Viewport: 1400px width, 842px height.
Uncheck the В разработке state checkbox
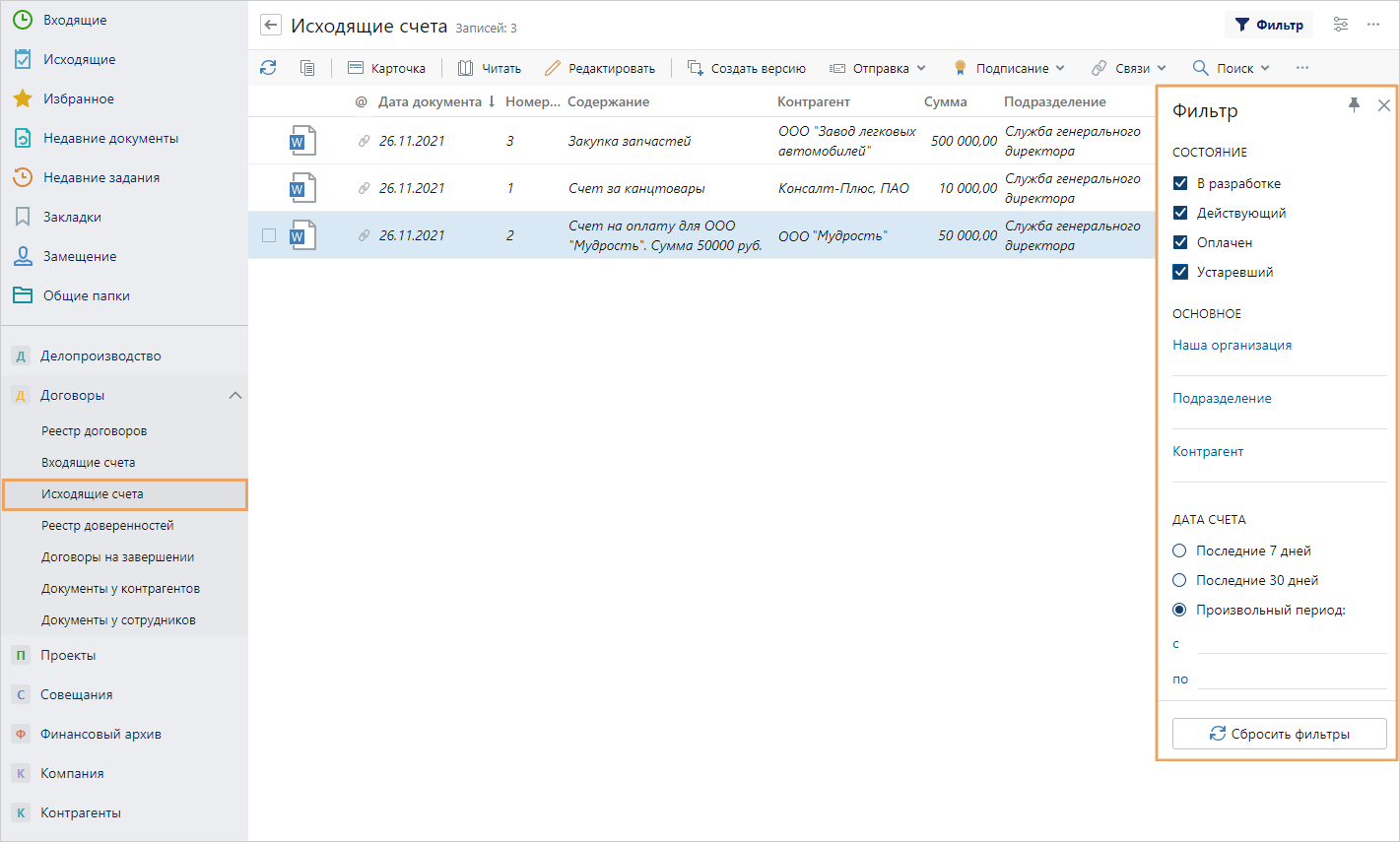(x=1180, y=183)
